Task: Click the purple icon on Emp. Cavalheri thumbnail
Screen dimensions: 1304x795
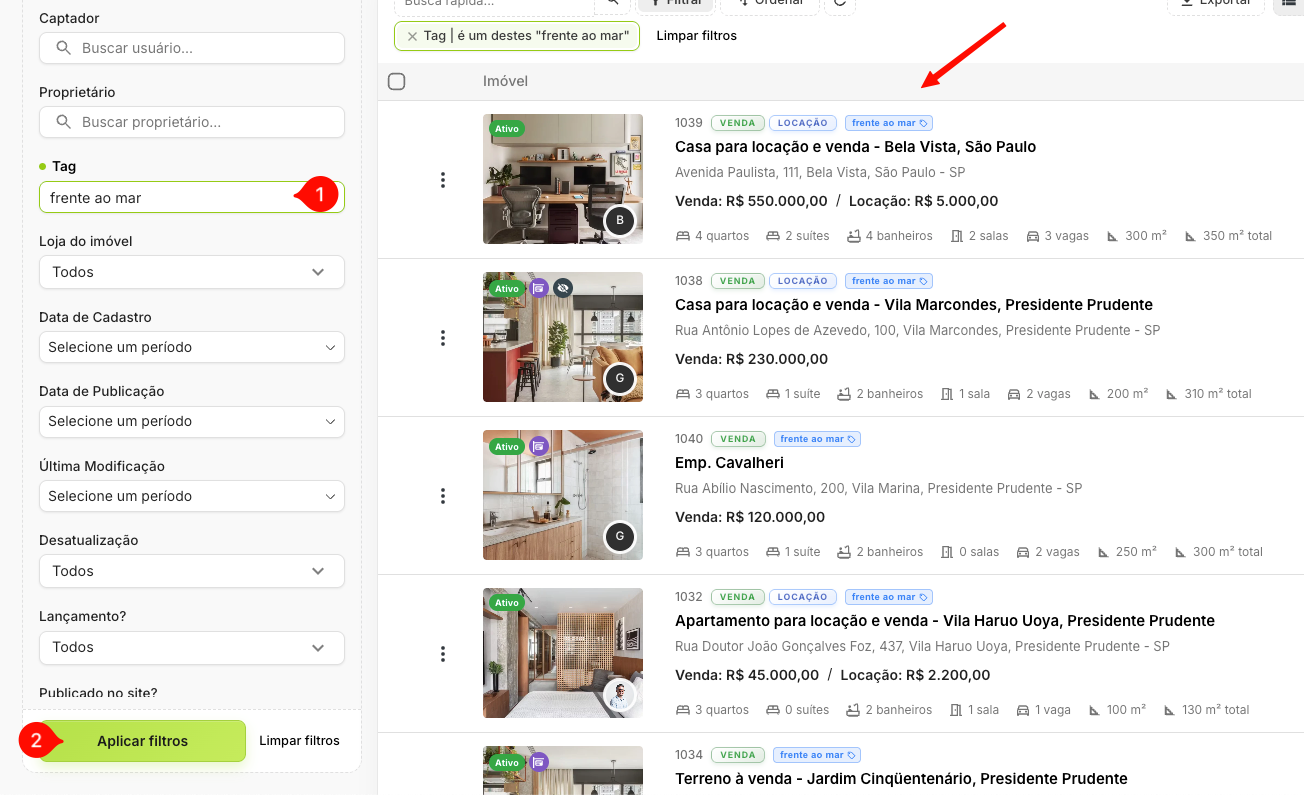Action: 539,446
